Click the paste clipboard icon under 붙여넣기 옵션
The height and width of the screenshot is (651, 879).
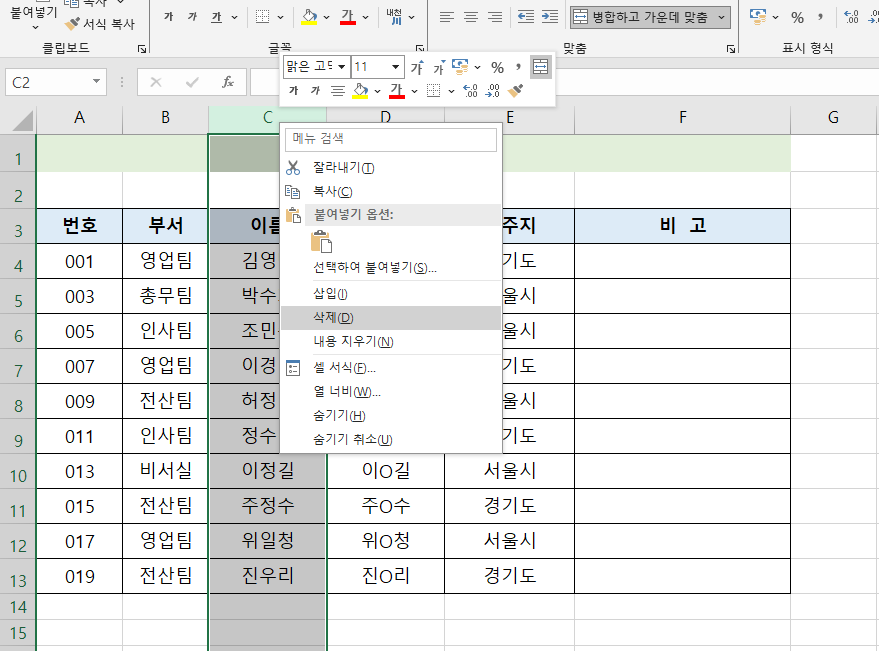click(321, 241)
